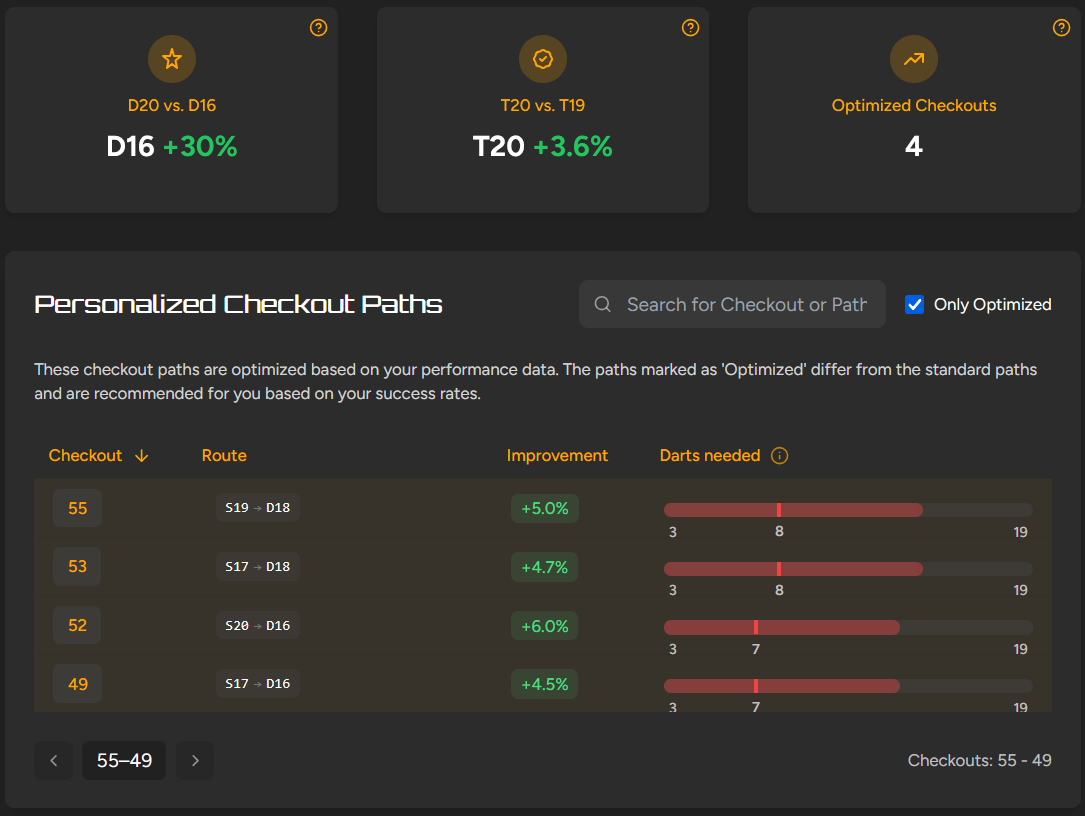This screenshot has height=816, width=1085.
Task: Click the info icon next to Darts needed
Action: (779, 455)
